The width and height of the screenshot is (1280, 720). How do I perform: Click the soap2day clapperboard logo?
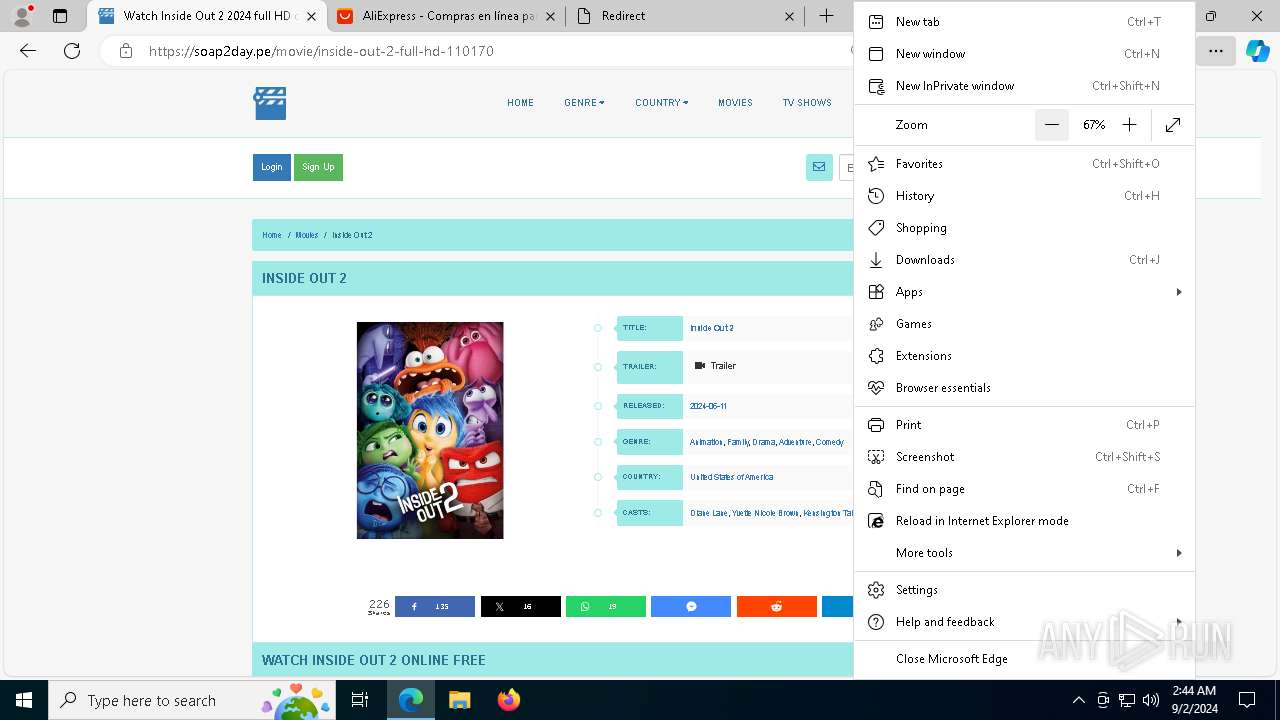click(x=270, y=103)
